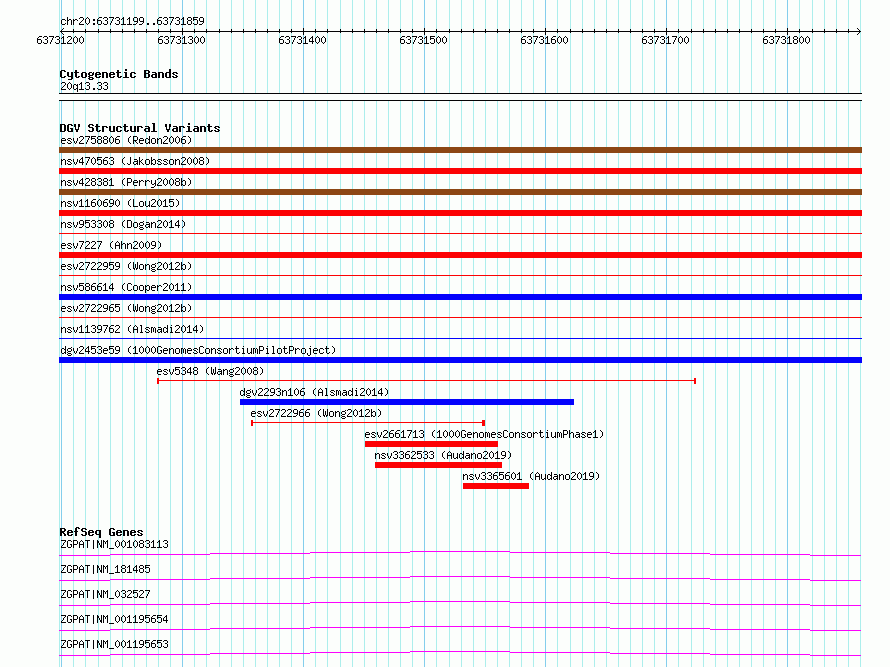Click nsv1139762 (Alsmadi2014) variant label
Screen dimensions: 890x667
(x=132, y=329)
